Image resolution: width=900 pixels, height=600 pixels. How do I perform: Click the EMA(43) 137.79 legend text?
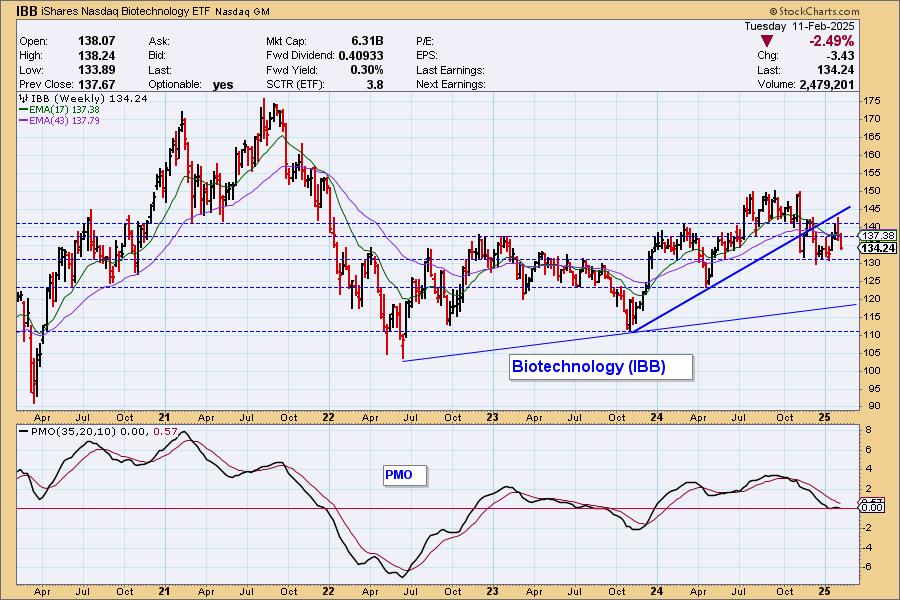coord(64,121)
